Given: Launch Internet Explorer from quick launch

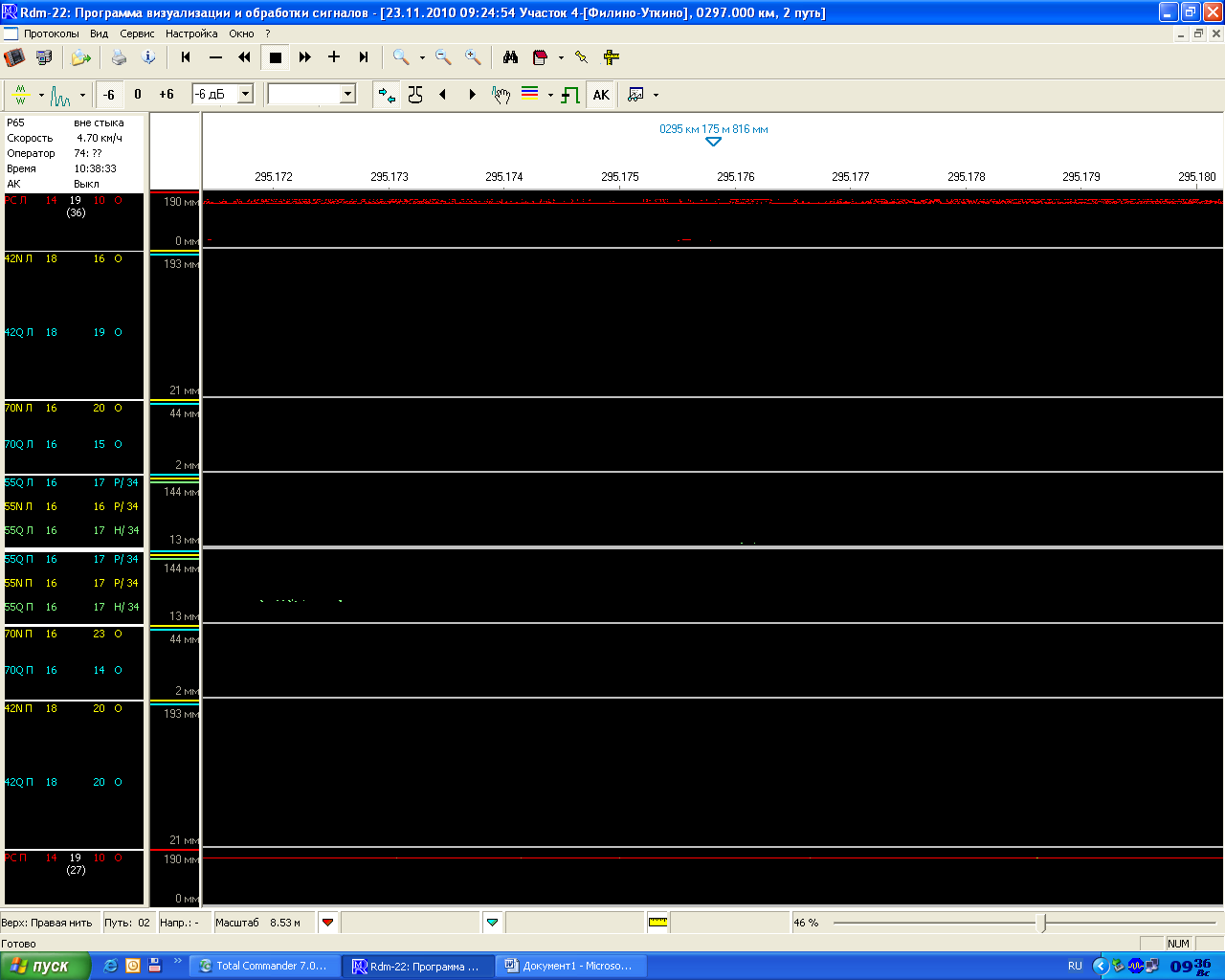Looking at the screenshot, I should click(x=111, y=966).
